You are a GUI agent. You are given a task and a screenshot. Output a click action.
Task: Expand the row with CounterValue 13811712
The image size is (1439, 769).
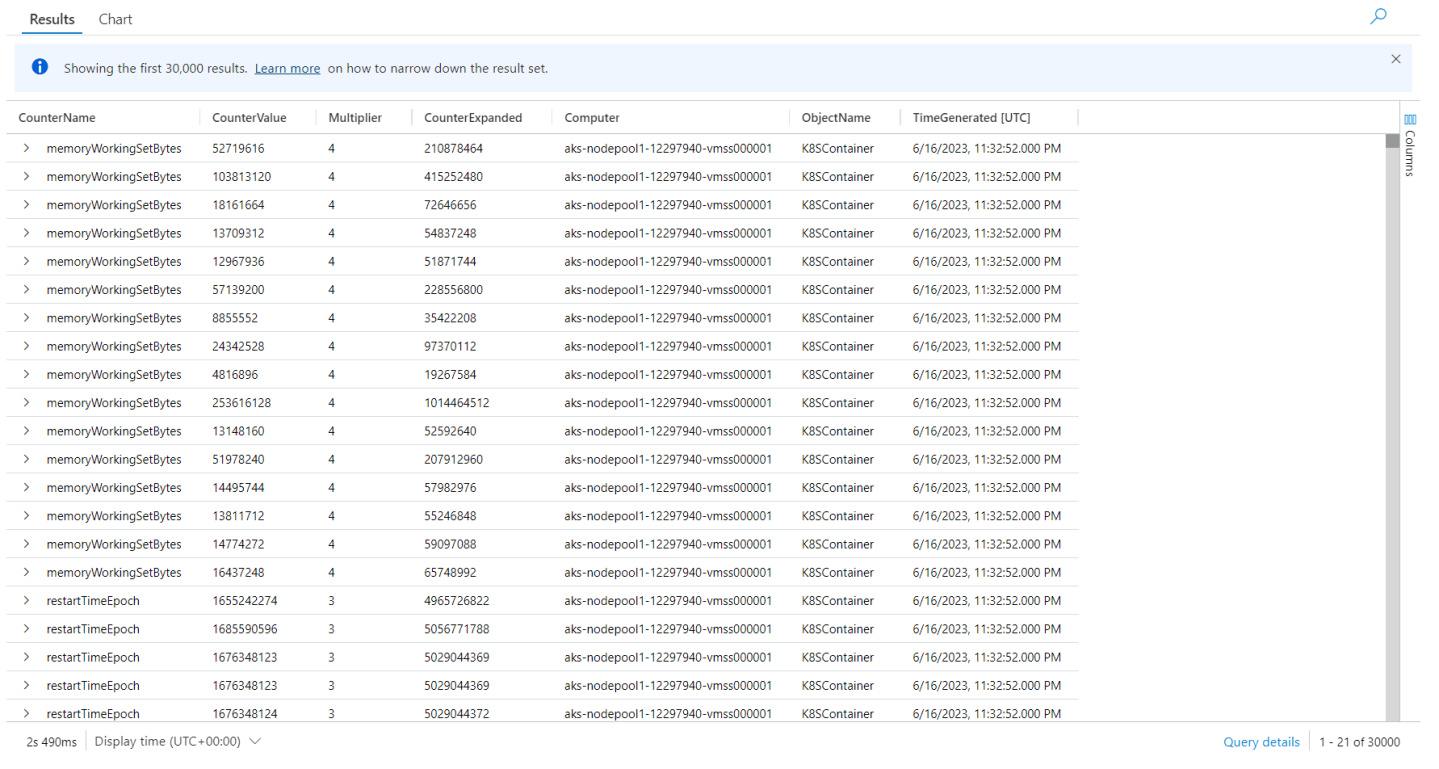(26, 516)
